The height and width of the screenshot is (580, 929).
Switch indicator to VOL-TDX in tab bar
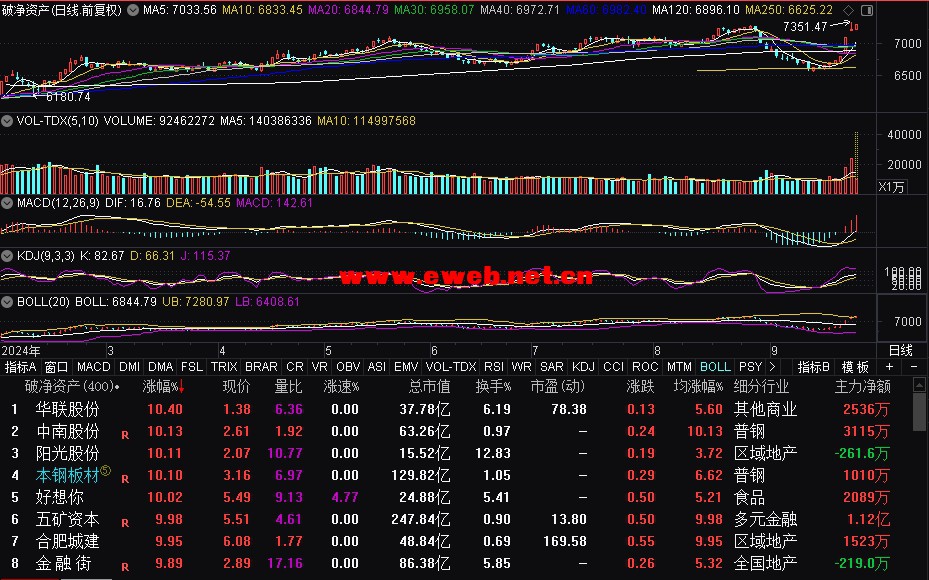[x=451, y=367]
